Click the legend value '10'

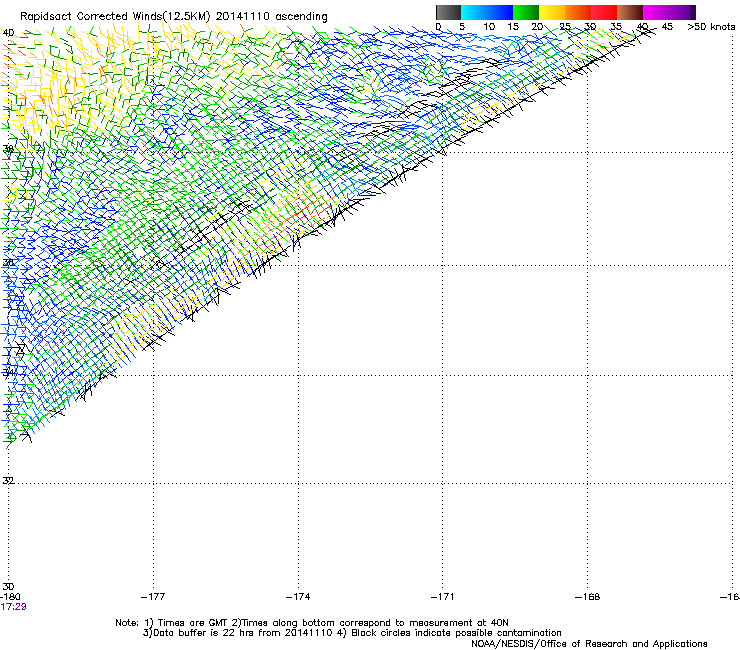pos(489,26)
